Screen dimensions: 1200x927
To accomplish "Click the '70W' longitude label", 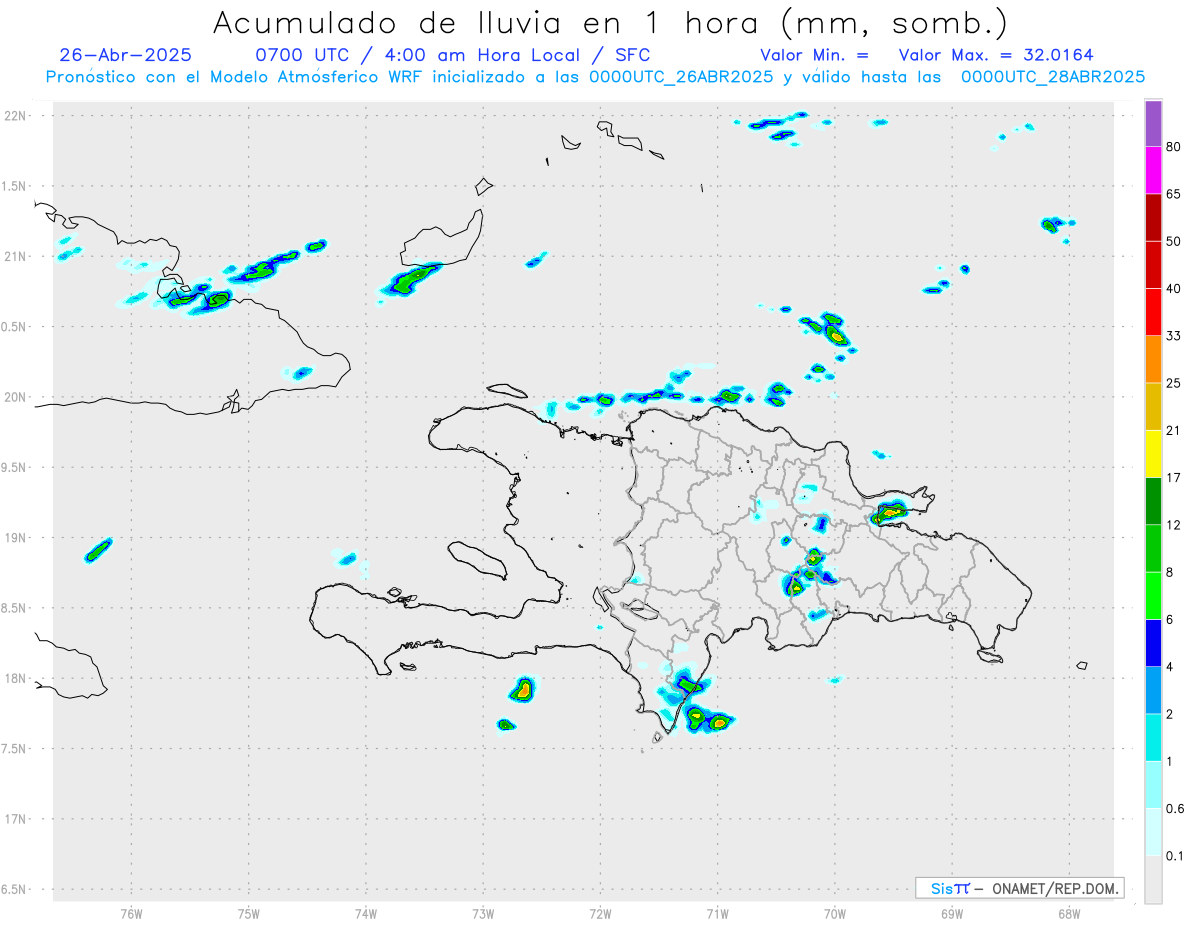I will tap(835, 913).
